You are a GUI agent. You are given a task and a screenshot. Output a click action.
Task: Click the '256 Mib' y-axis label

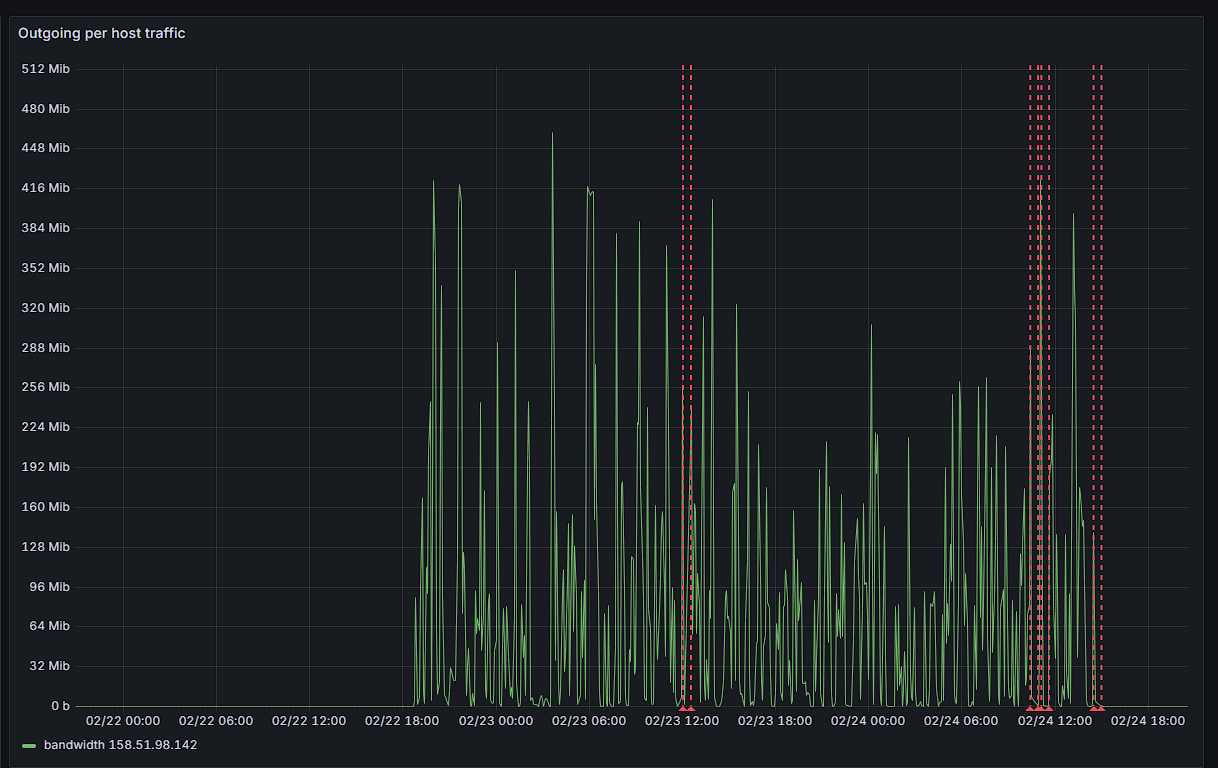[x=46, y=387]
